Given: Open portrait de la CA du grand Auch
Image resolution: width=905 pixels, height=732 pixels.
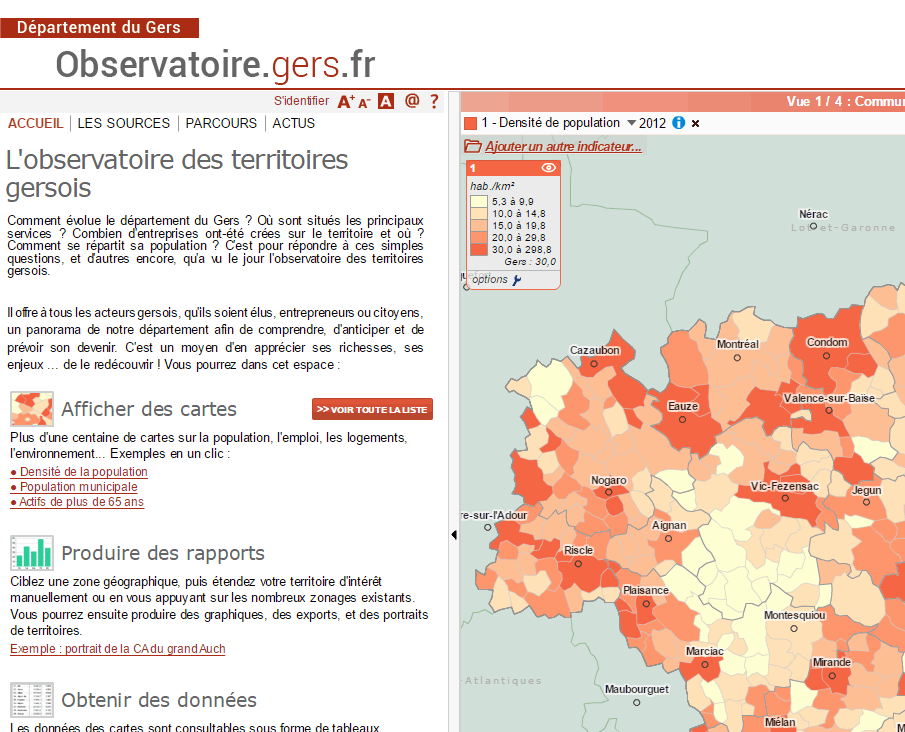Looking at the screenshot, I should tap(118, 649).
